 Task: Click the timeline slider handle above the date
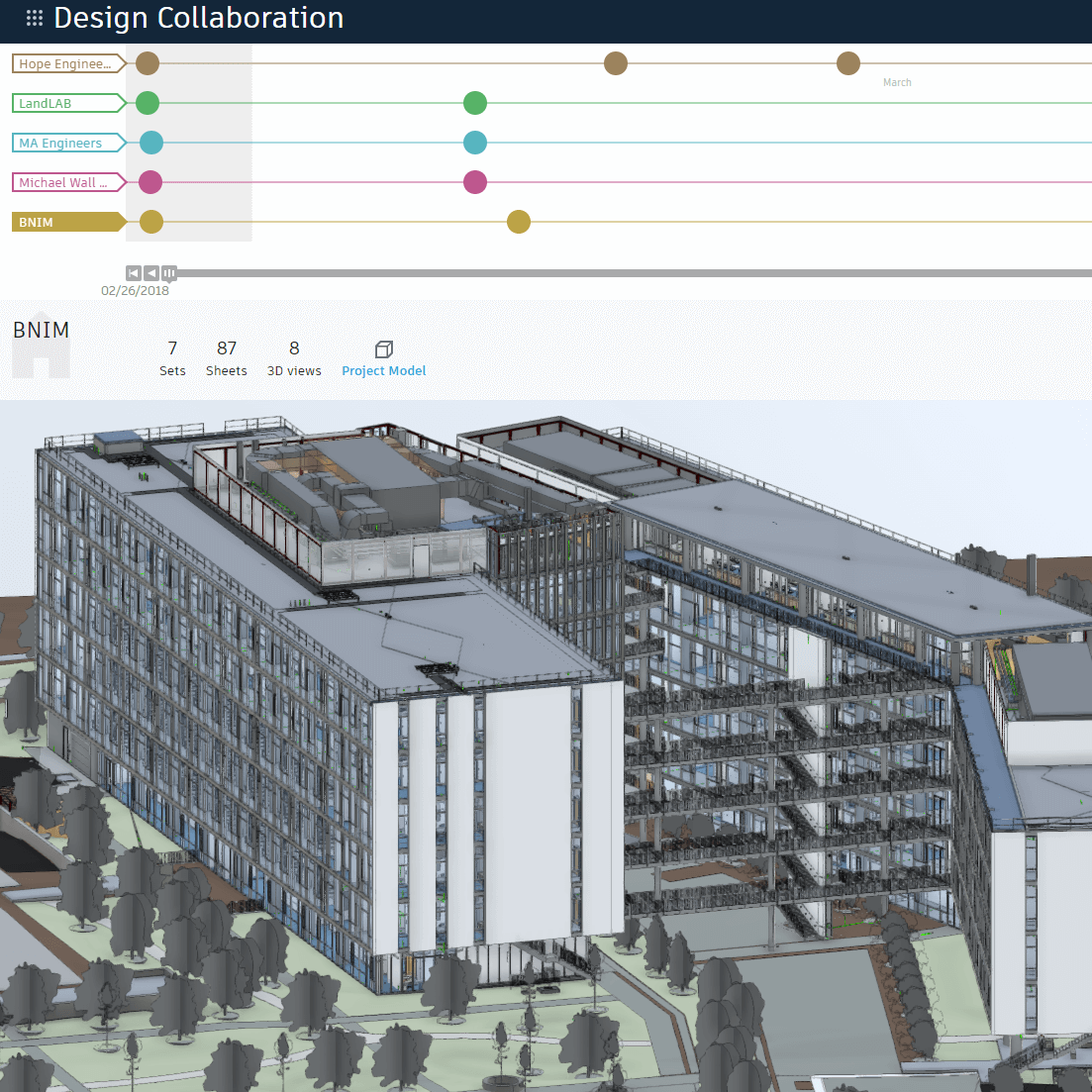(x=168, y=273)
